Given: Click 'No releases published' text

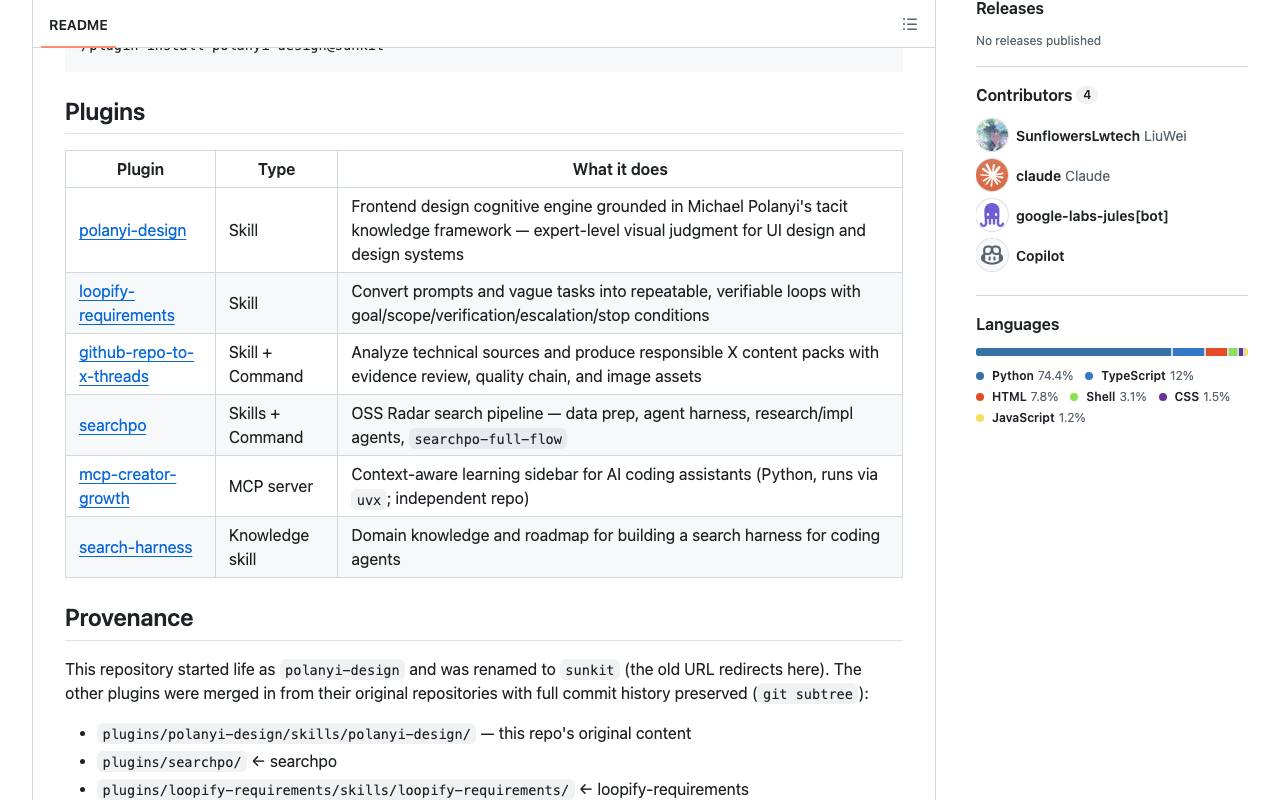Looking at the screenshot, I should [x=1038, y=41].
